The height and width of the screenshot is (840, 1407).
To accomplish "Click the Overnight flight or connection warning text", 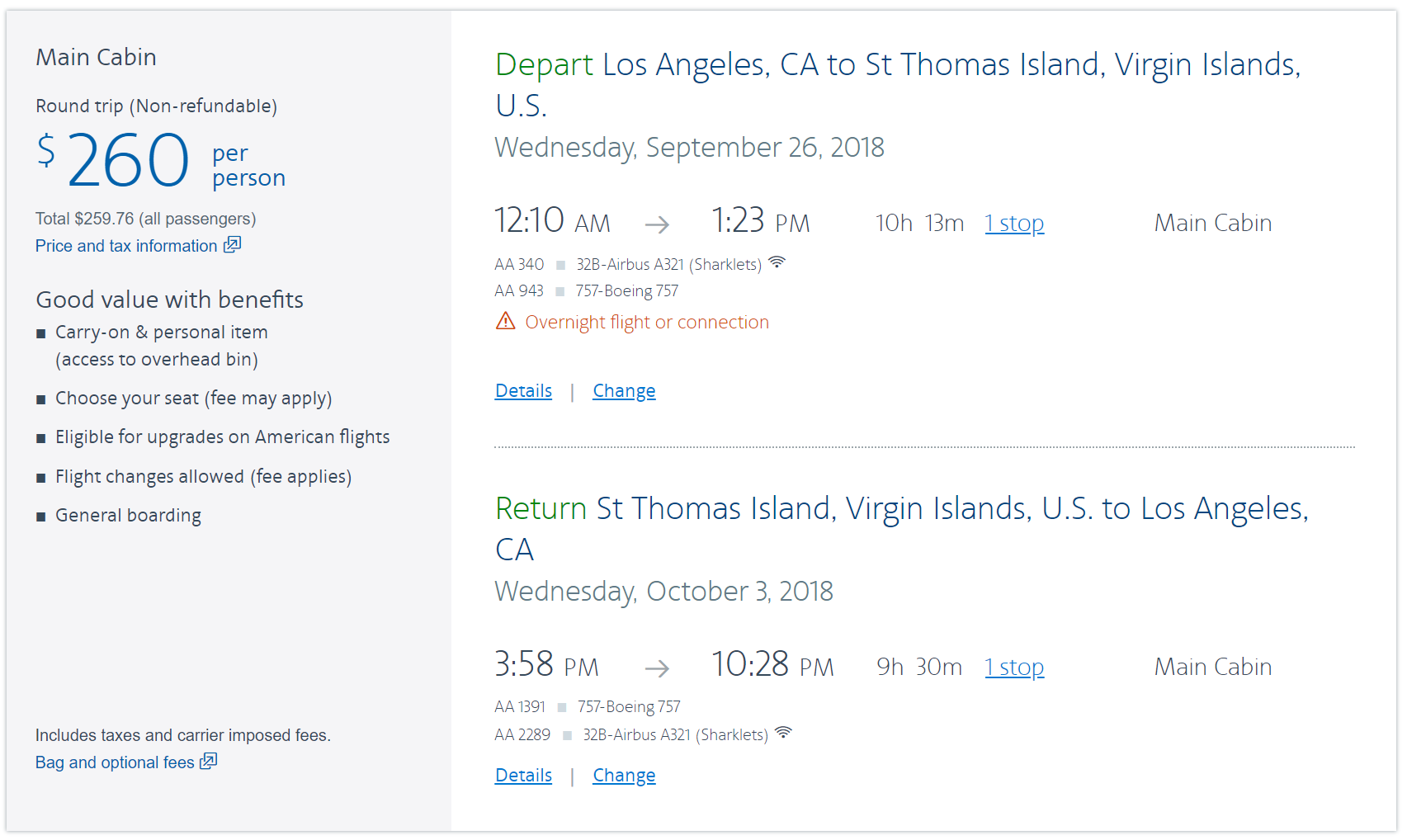I will (646, 323).
